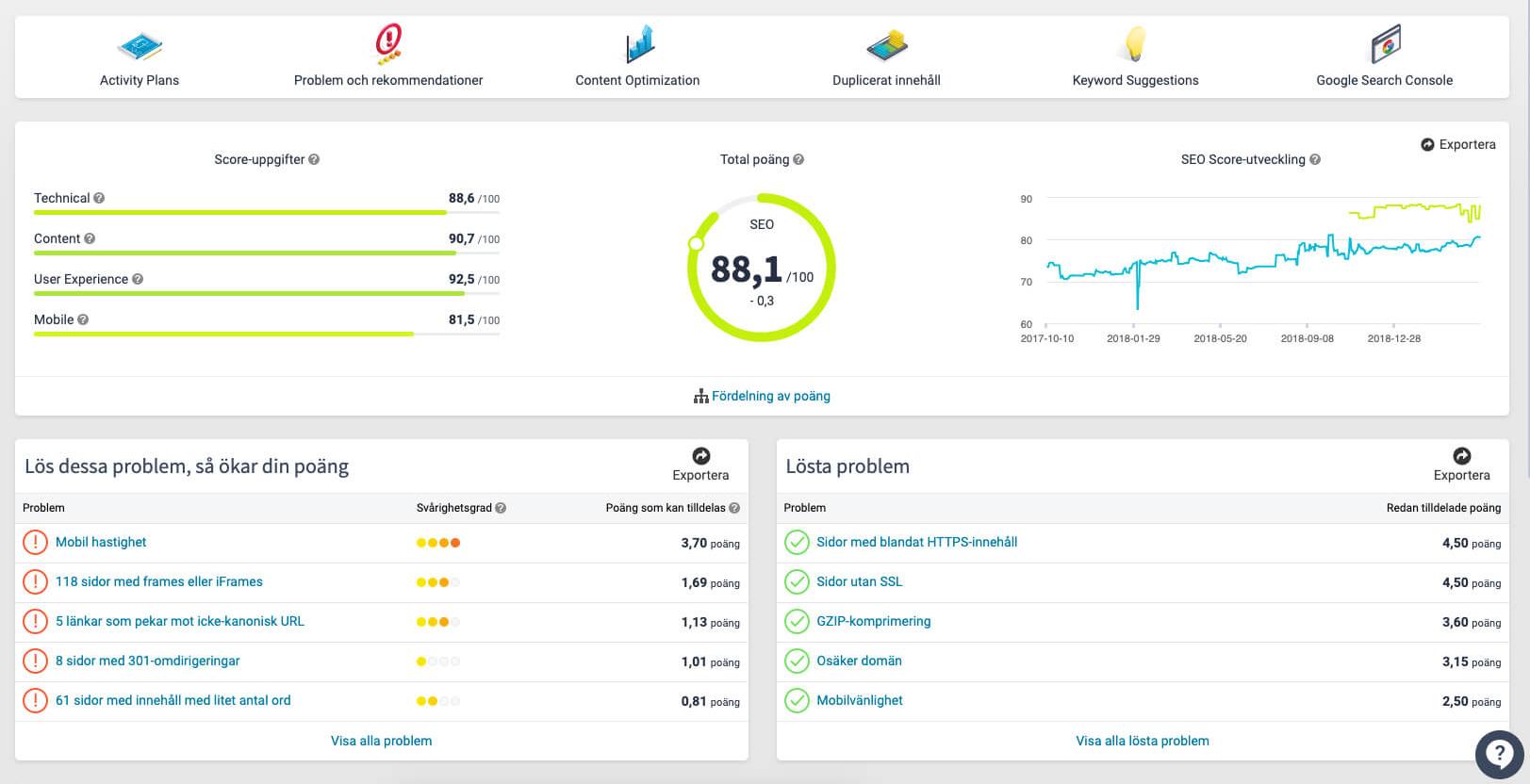Open Keyword Suggestions lightbulb icon

click(1136, 43)
